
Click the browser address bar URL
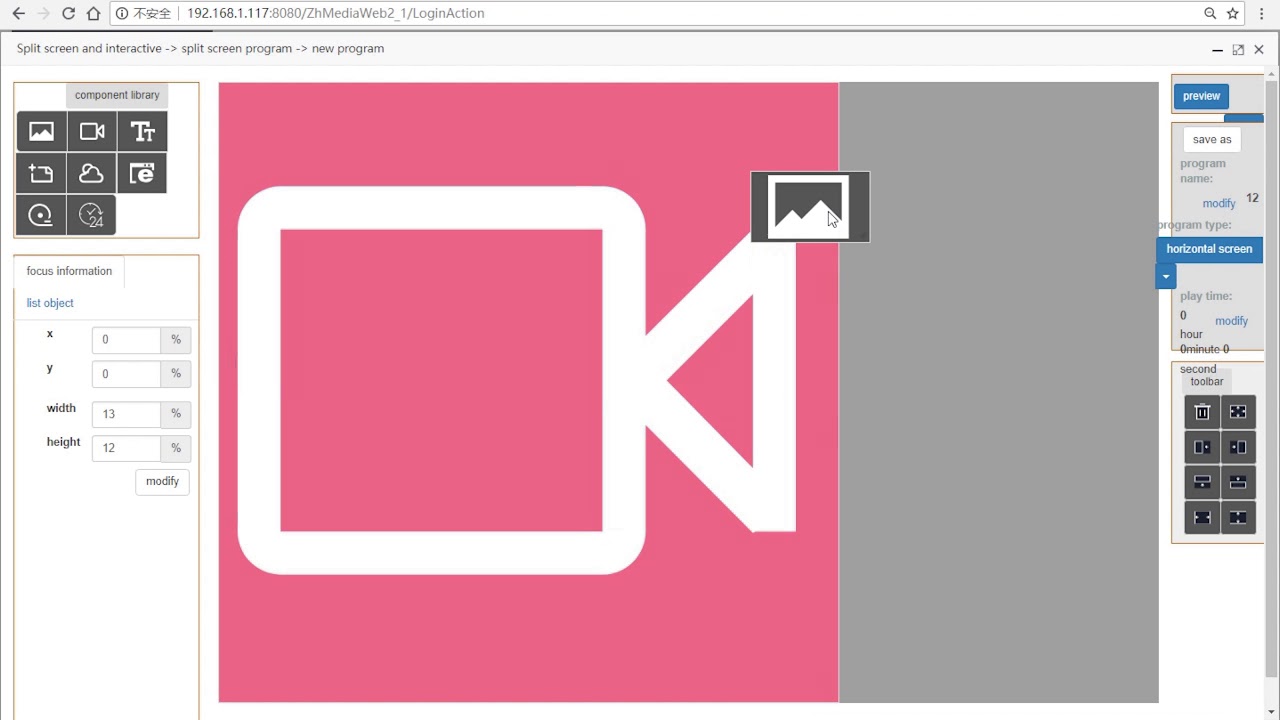click(336, 13)
